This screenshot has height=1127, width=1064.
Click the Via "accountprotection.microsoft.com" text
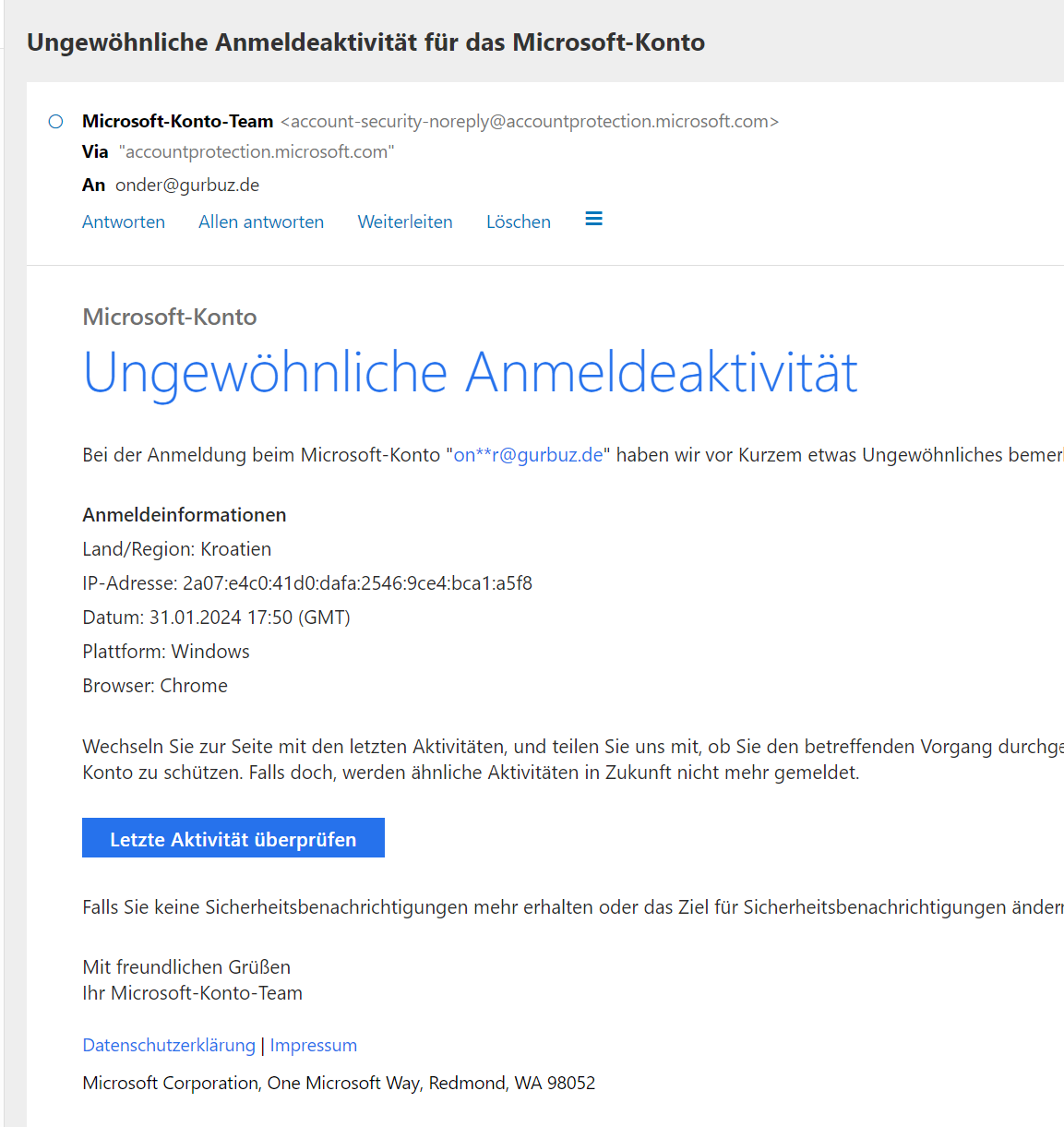coord(238,151)
